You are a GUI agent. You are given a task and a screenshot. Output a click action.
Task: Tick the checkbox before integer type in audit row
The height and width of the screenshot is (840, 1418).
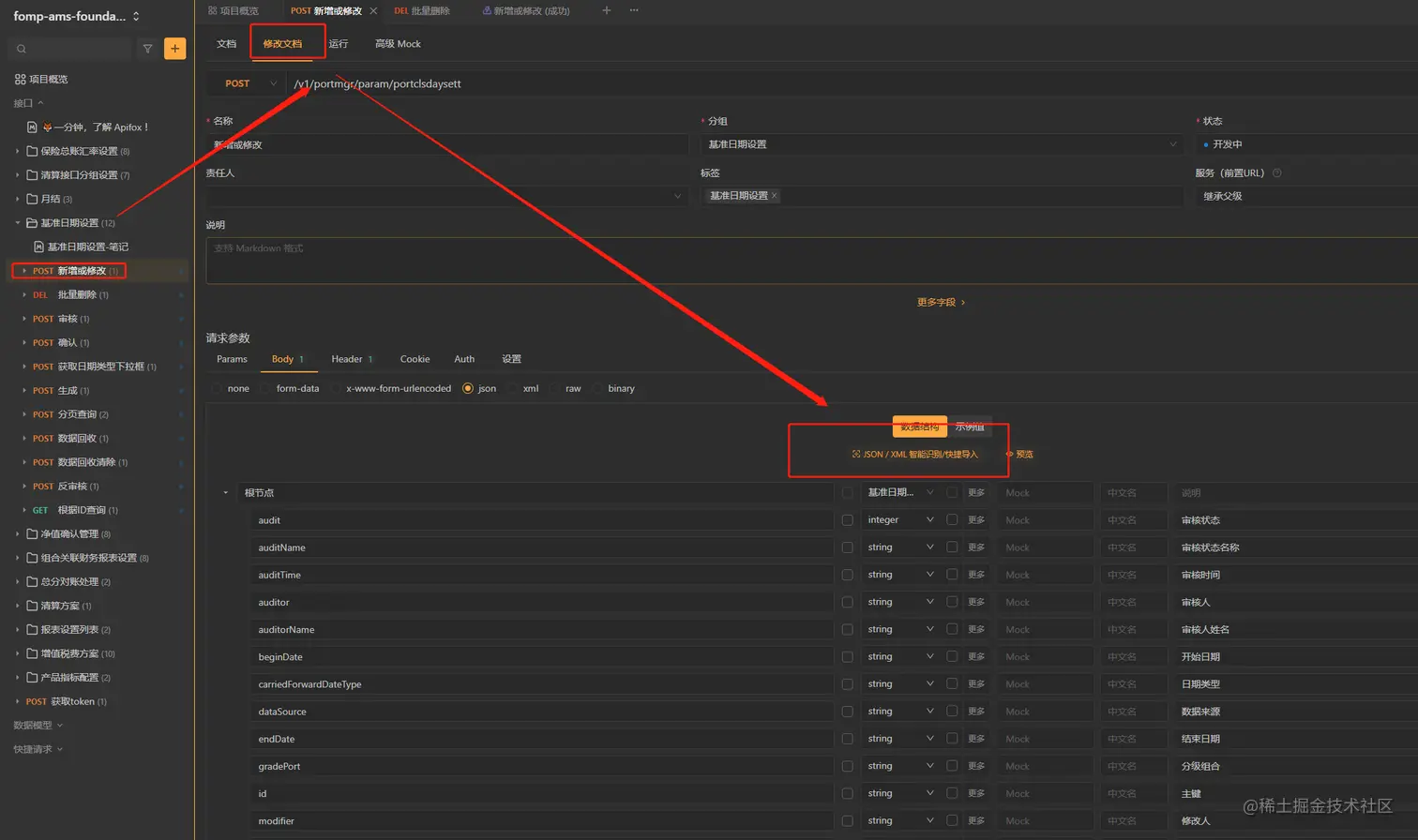tap(848, 520)
